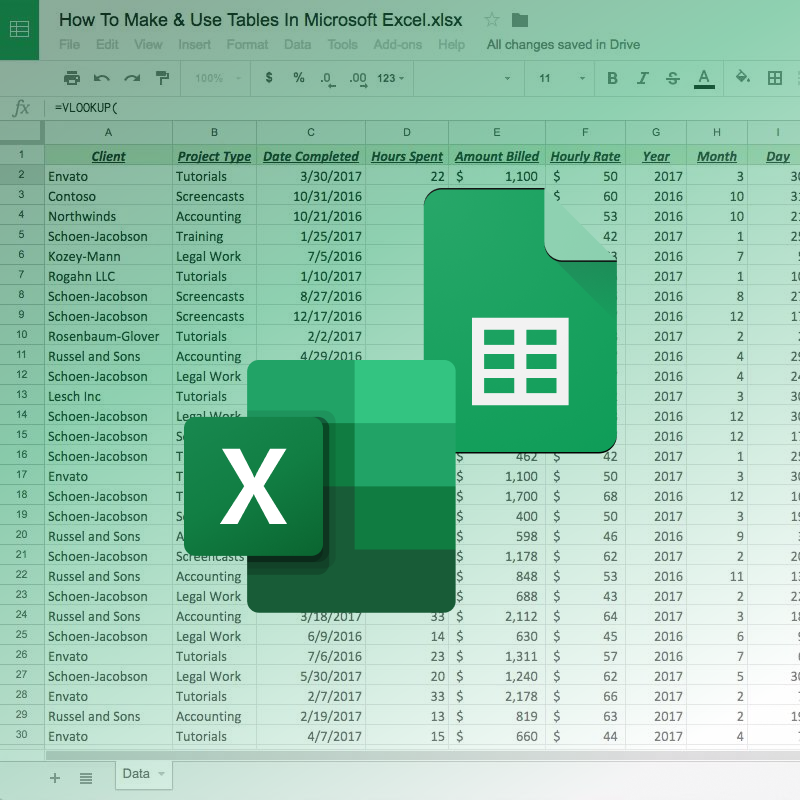Select the 'Amount Billed' header cell
This screenshot has height=800, width=800.
[x=496, y=156]
